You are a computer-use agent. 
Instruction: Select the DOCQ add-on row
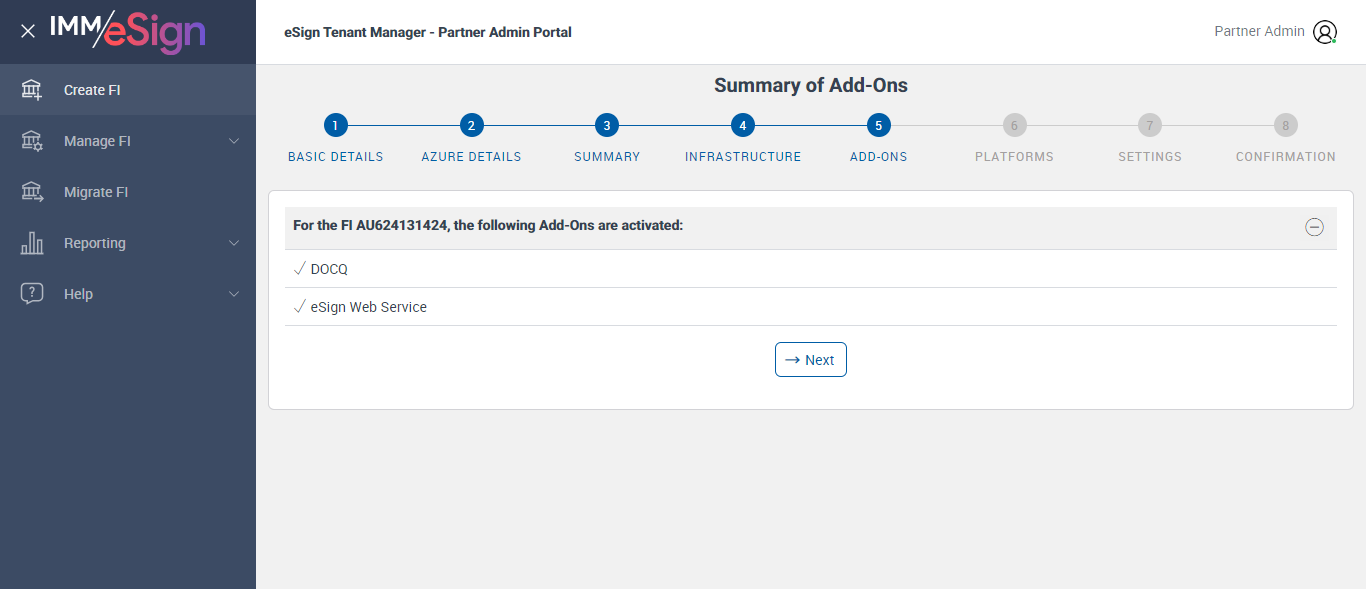[329, 269]
